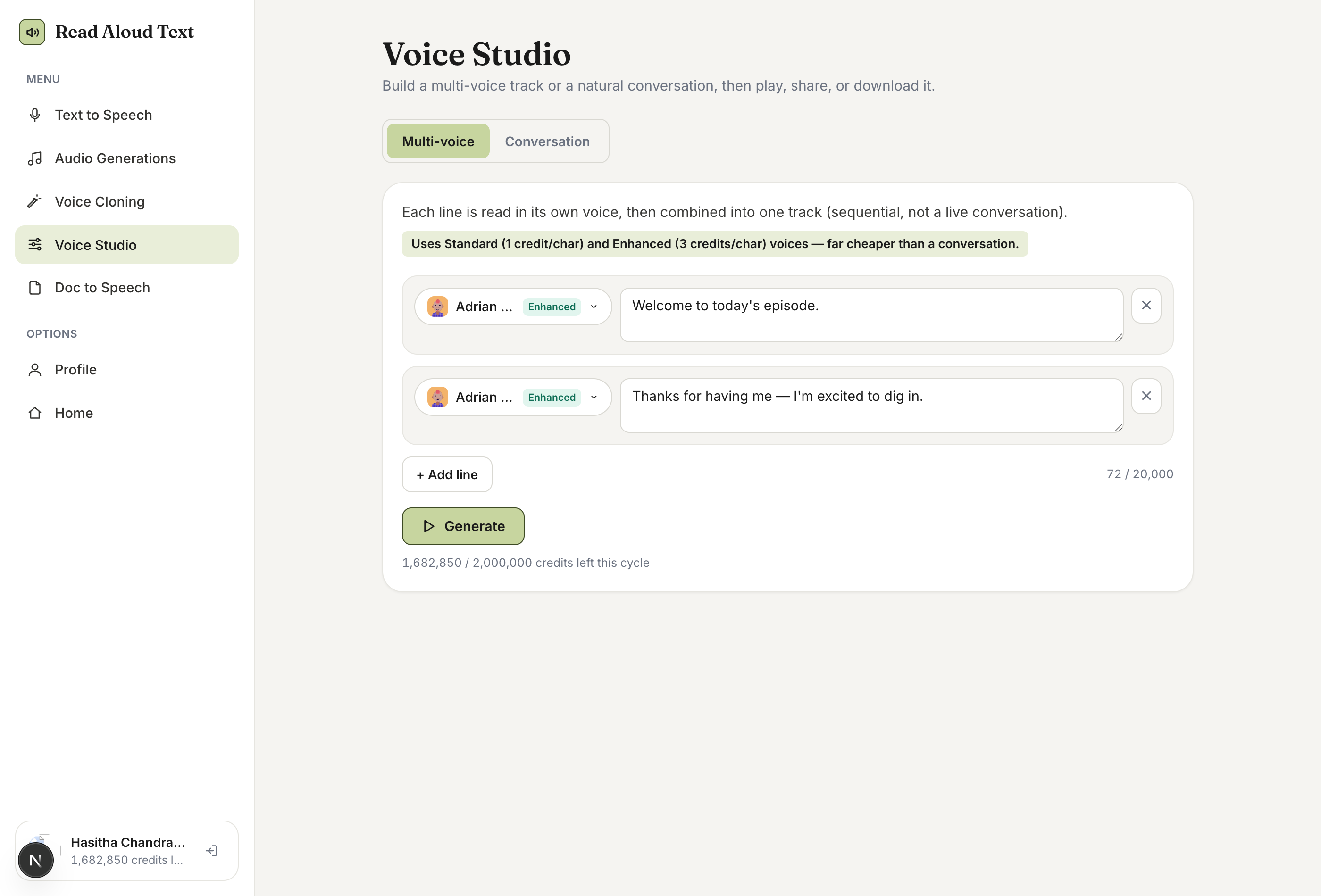The height and width of the screenshot is (896, 1321).
Task: Click the house icon beside Home
Action: pos(34,413)
